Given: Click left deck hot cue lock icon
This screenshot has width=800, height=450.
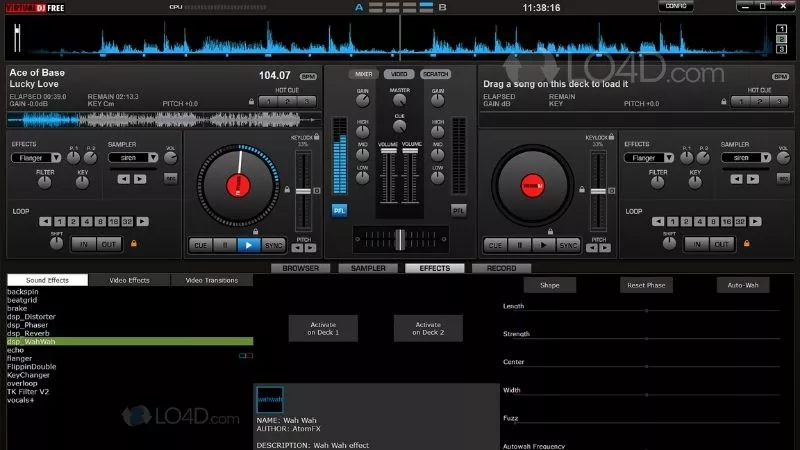Looking at the screenshot, I should pyautogui.click(x=251, y=102).
